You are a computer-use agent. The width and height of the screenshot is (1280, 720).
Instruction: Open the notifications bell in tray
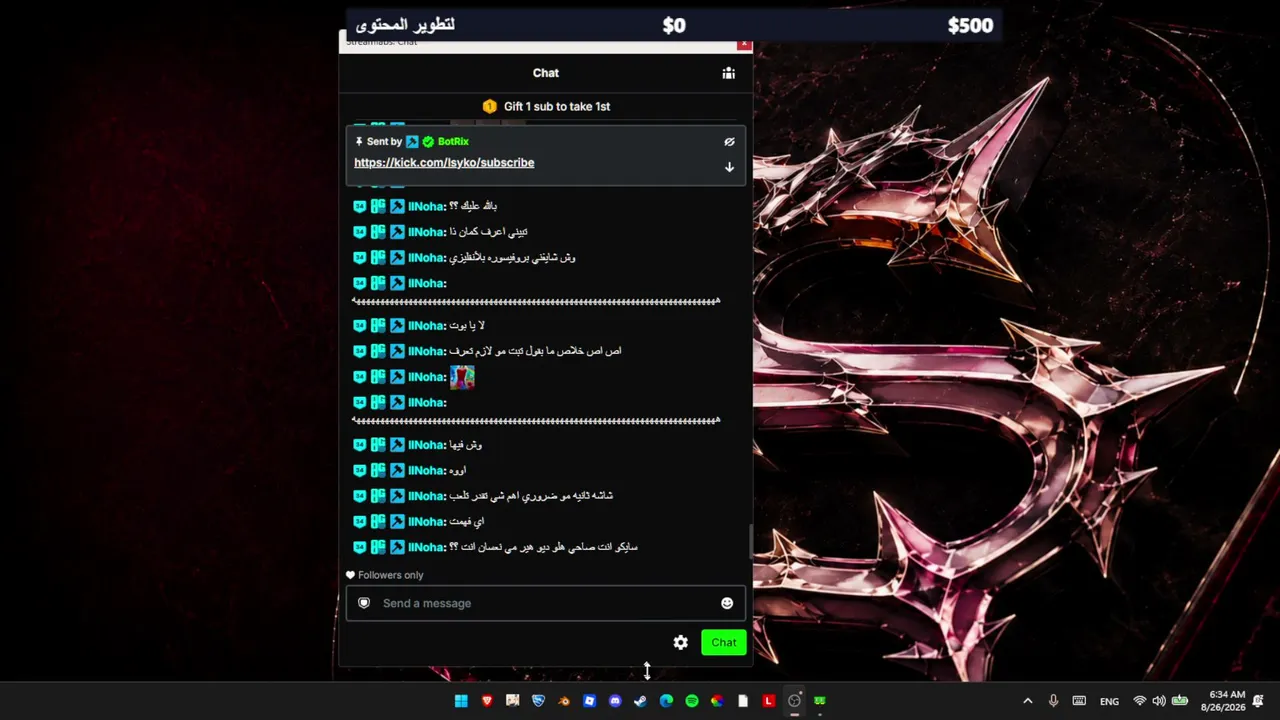click(x=1258, y=701)
